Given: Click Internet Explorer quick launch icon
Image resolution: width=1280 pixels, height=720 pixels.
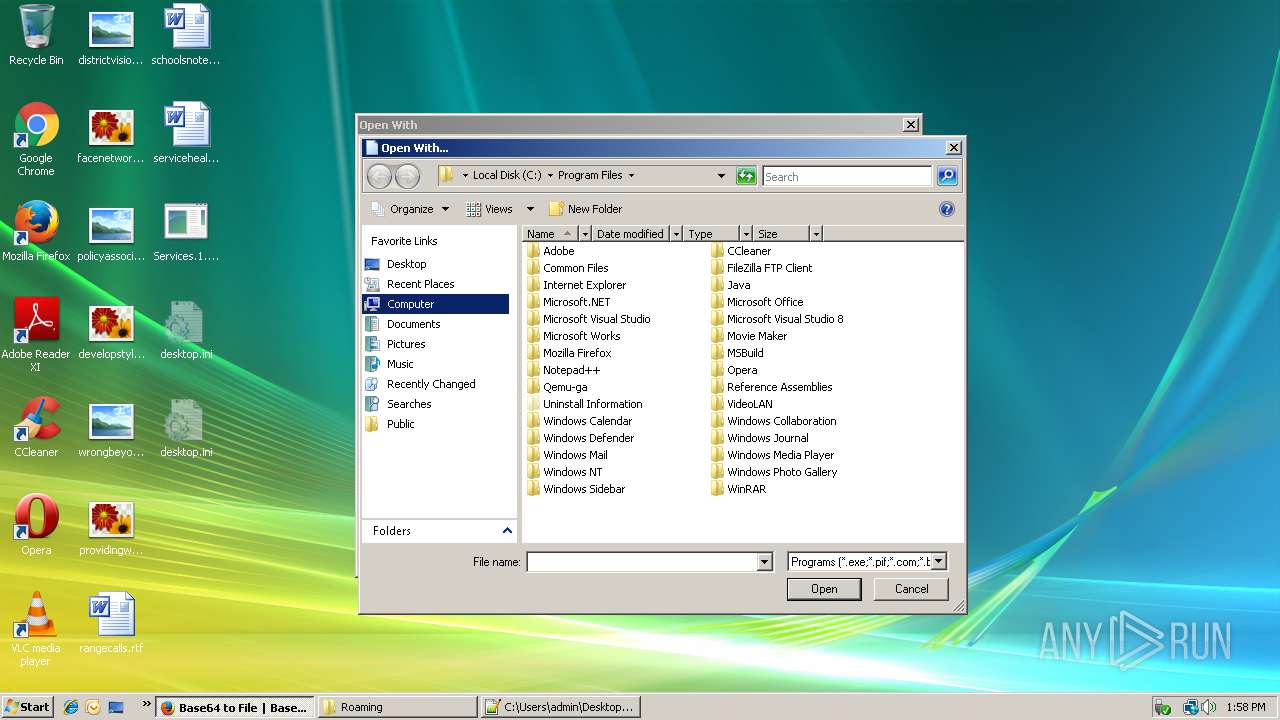Looking at the screenshot, I should coord(71,707).
